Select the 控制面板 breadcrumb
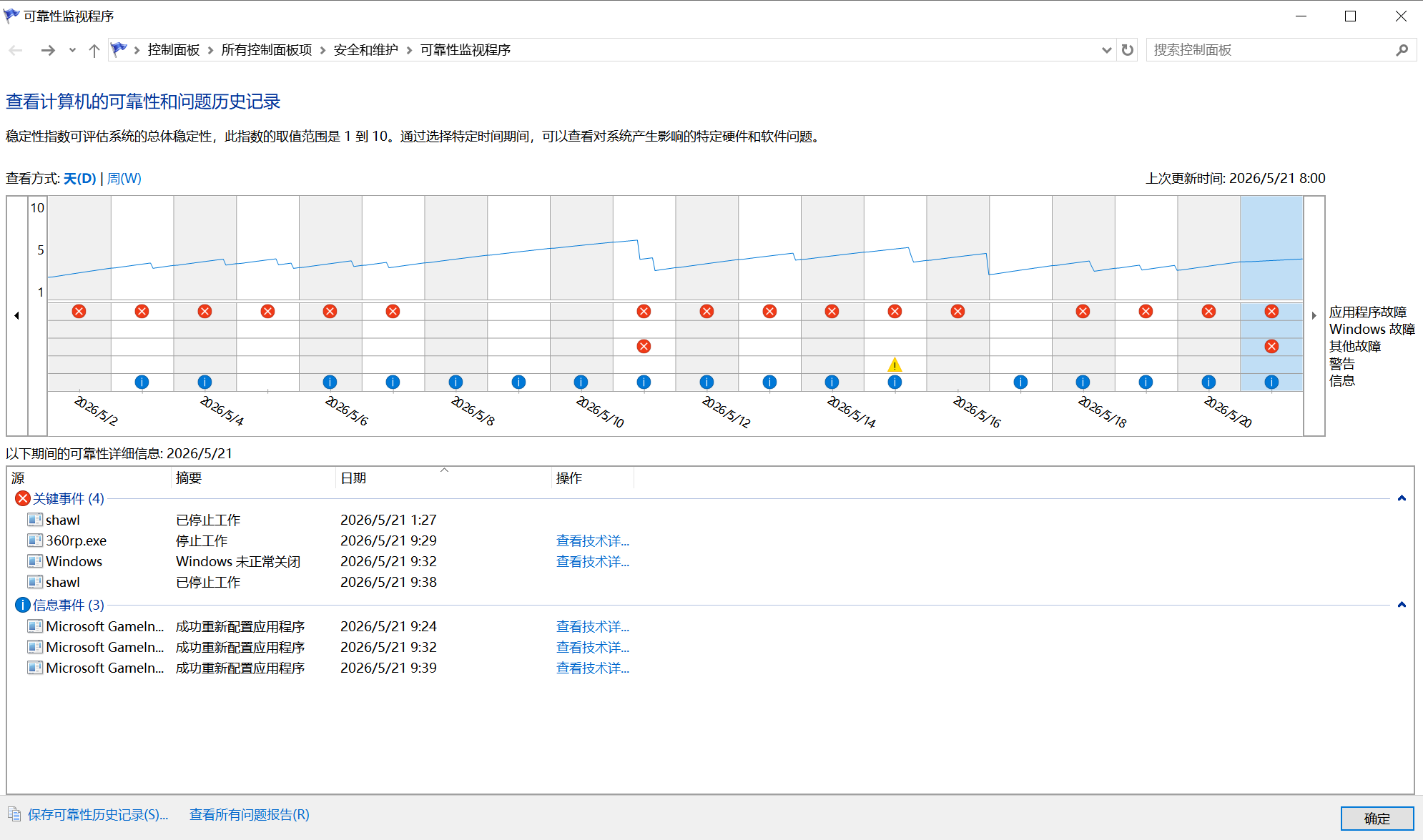 click(174, 50)
